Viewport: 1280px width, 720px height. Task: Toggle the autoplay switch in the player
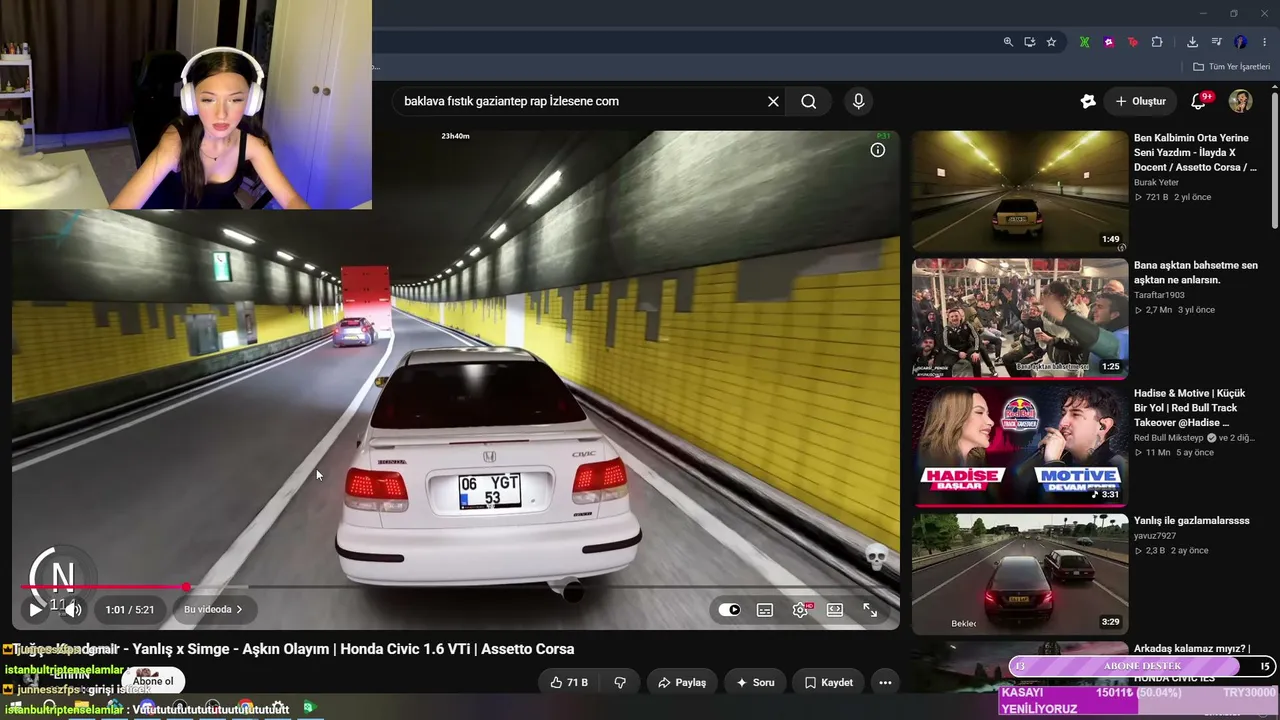[x=730, y=610]
